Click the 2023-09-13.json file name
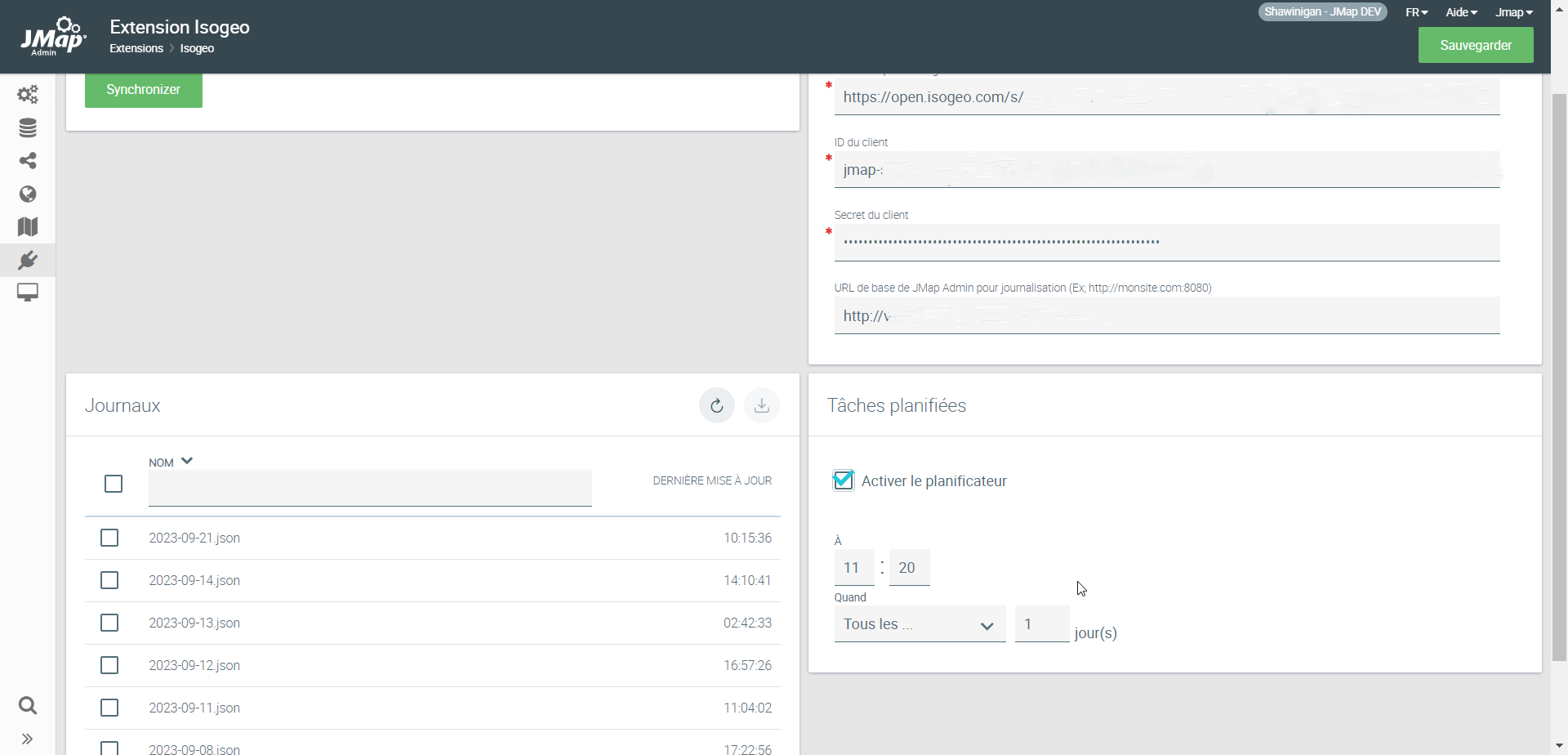Image resolution: width=1568 pixels, height=755 pixels. (194, 623)
